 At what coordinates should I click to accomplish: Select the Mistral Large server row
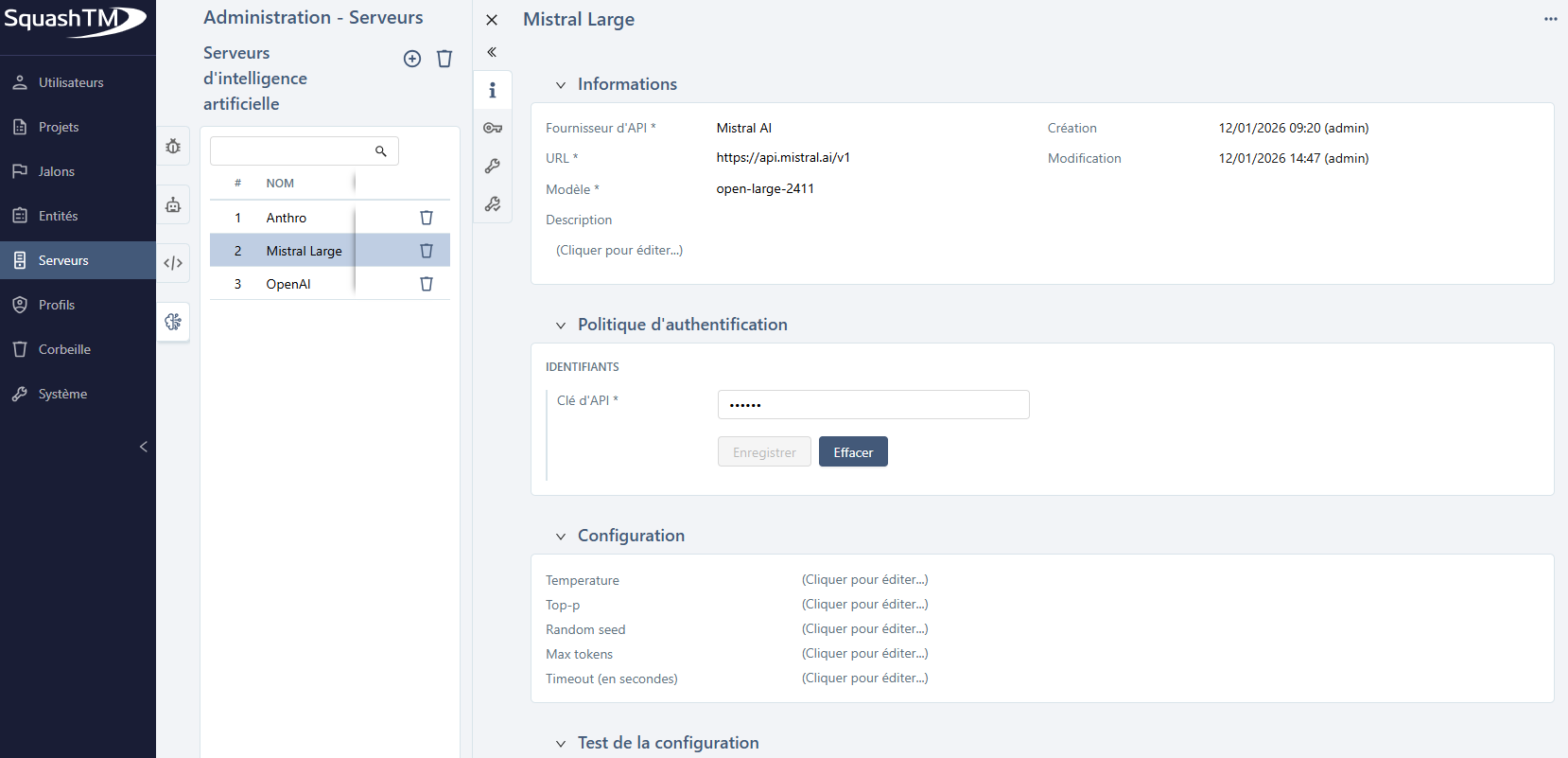329,251
